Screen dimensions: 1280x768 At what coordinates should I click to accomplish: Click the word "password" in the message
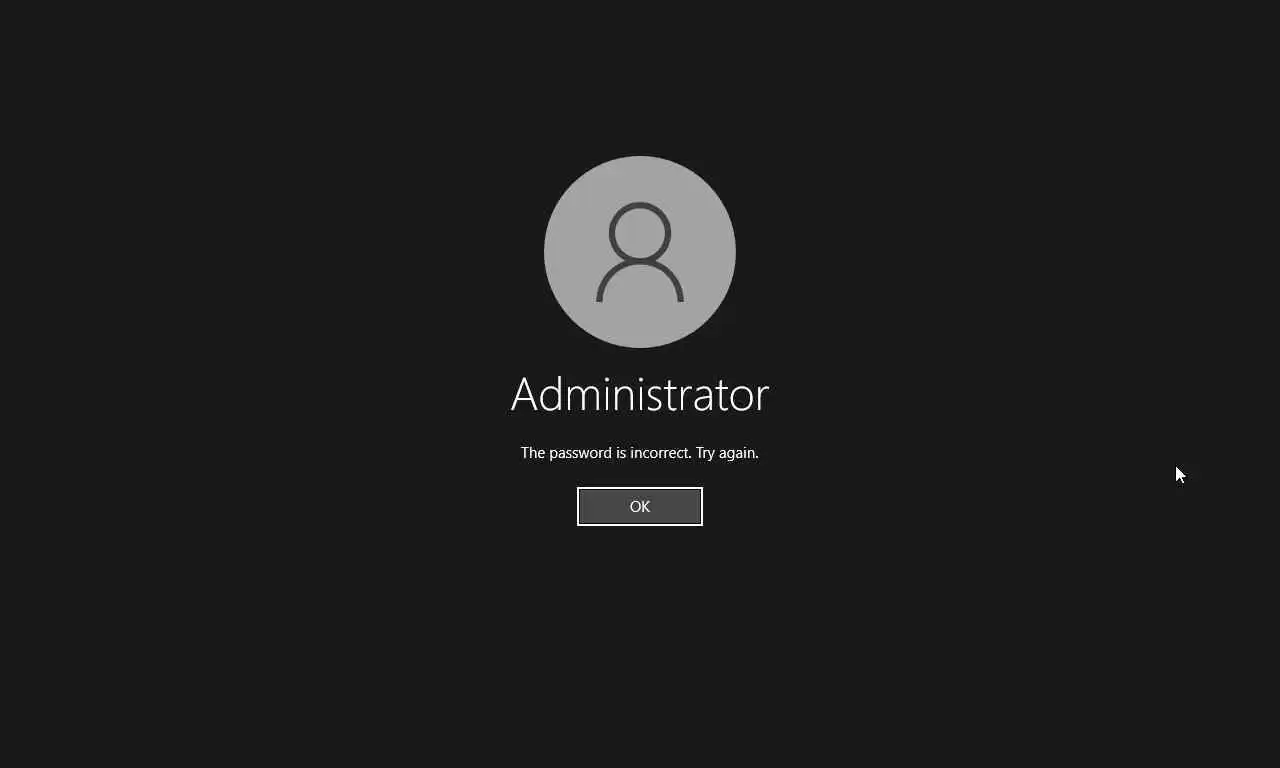[x=580, y=453]
